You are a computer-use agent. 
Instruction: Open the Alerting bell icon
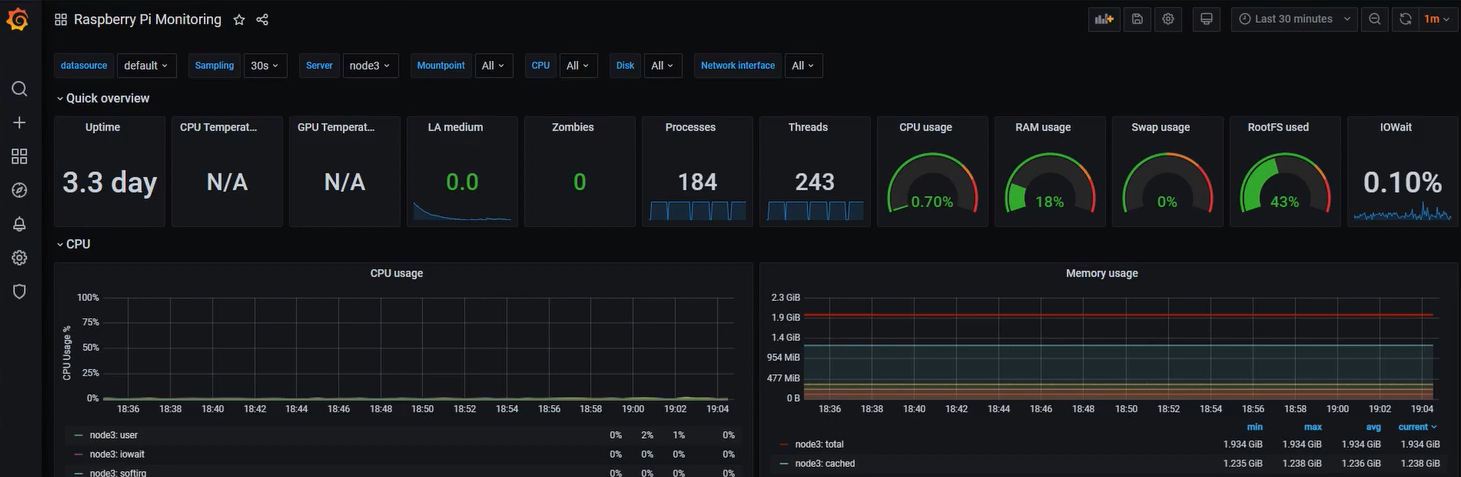[19, 224]
